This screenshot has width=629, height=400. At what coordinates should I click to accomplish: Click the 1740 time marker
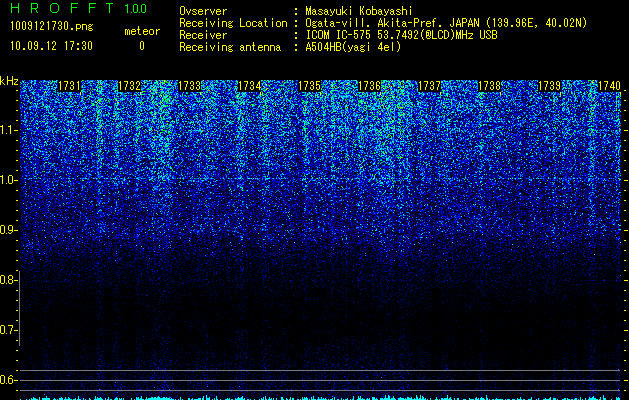click(609, 86)
